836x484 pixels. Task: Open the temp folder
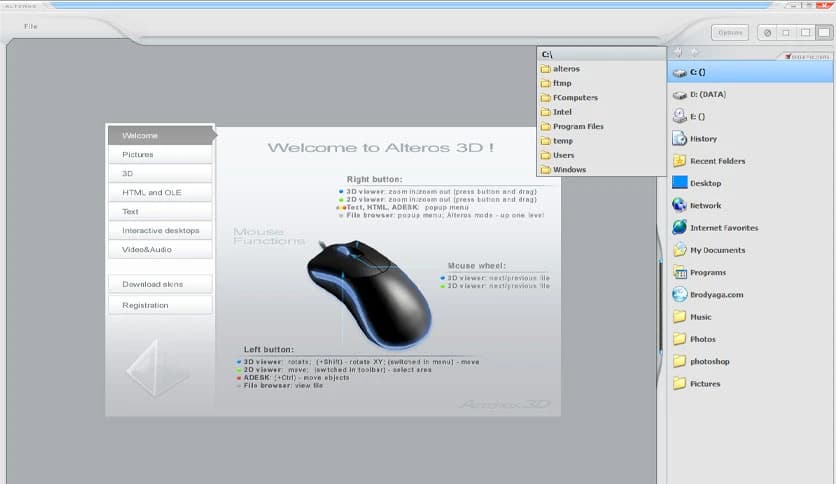[x=557, y=141]
